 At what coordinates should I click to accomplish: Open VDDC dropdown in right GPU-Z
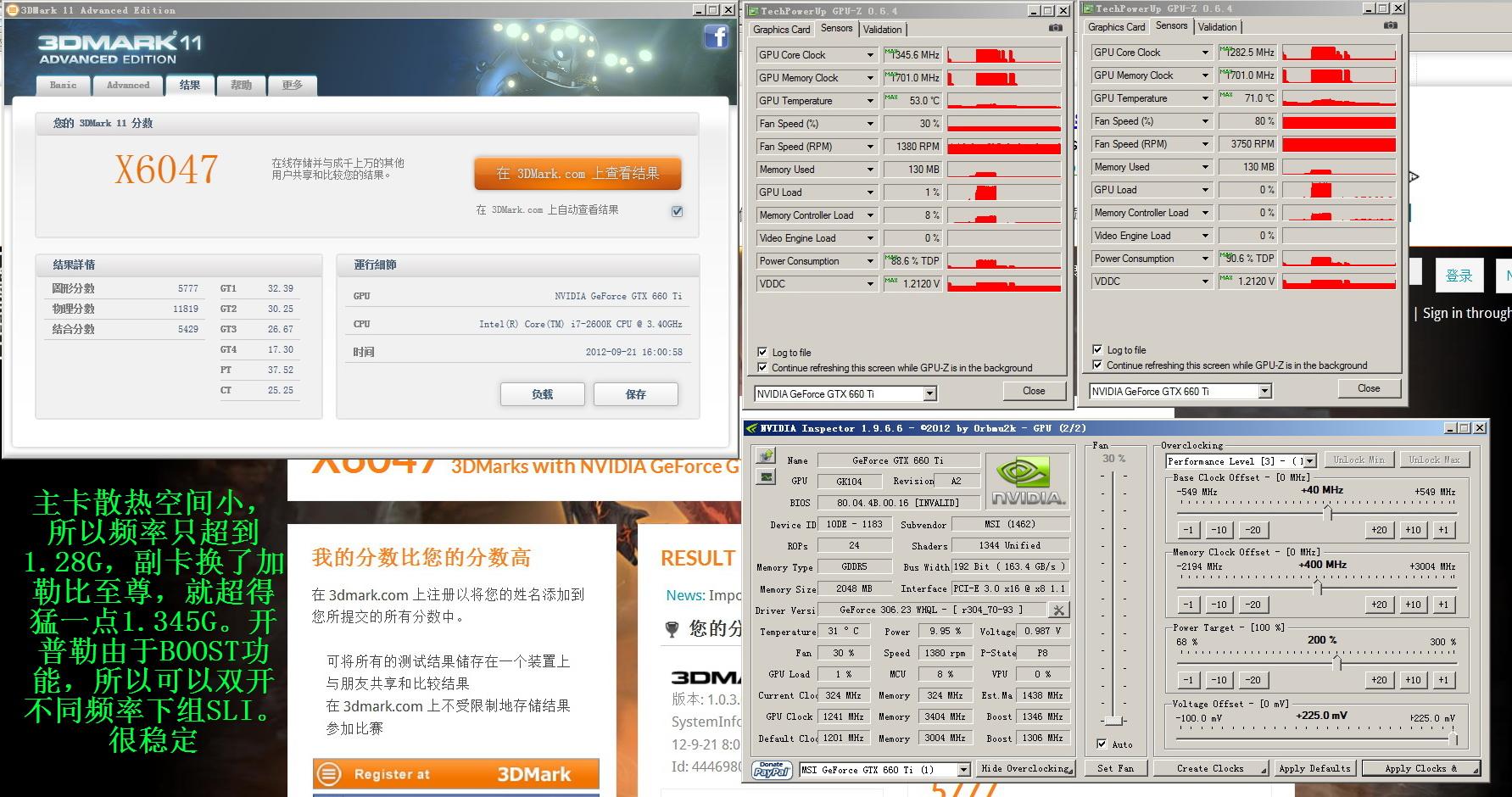coord(1205,281)
